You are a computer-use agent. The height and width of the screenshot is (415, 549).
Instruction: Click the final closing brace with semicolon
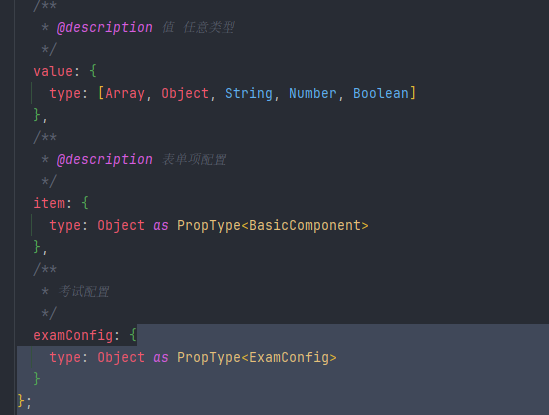pyautogui.click(x=24, y=401)
